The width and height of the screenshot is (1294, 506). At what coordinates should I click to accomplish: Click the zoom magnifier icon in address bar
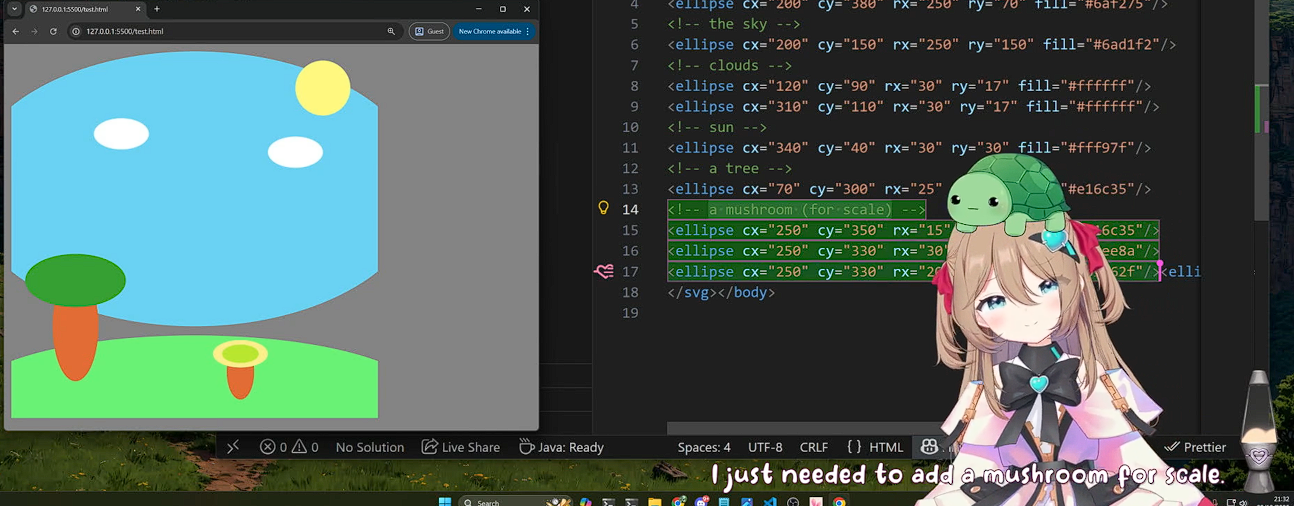pos(391,31)
